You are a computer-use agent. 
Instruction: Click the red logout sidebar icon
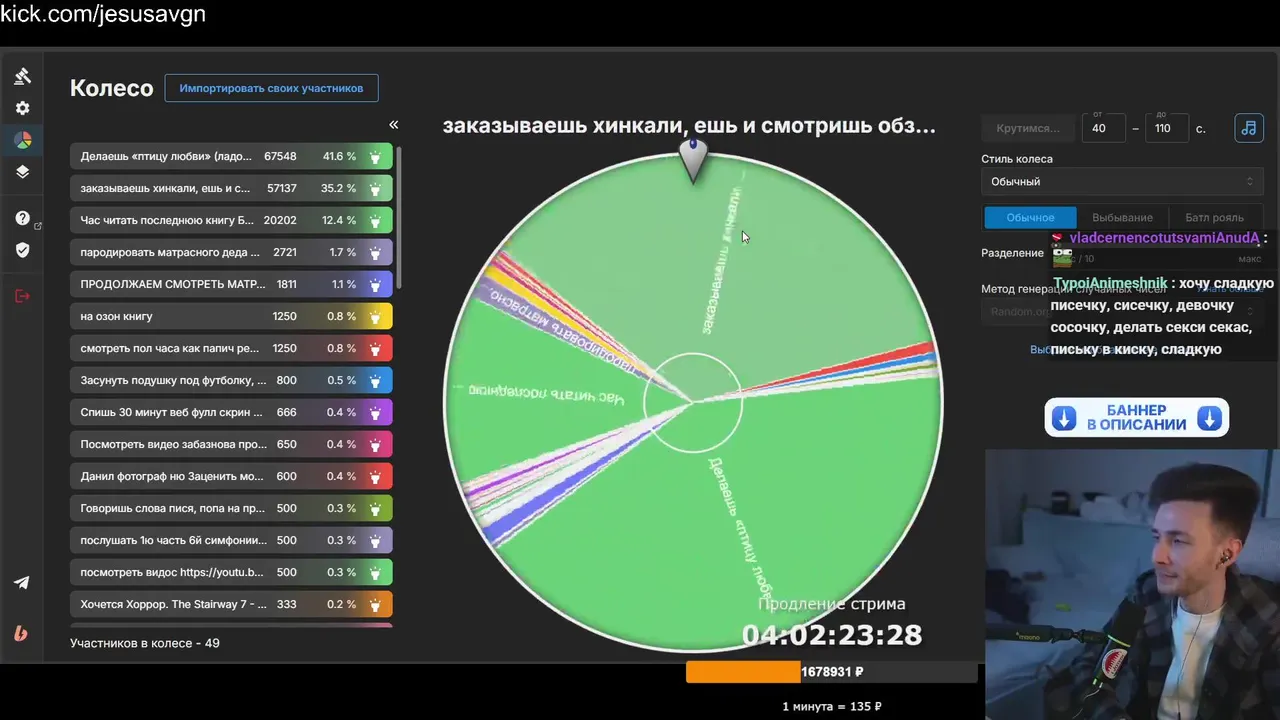(x=22, y=296)
